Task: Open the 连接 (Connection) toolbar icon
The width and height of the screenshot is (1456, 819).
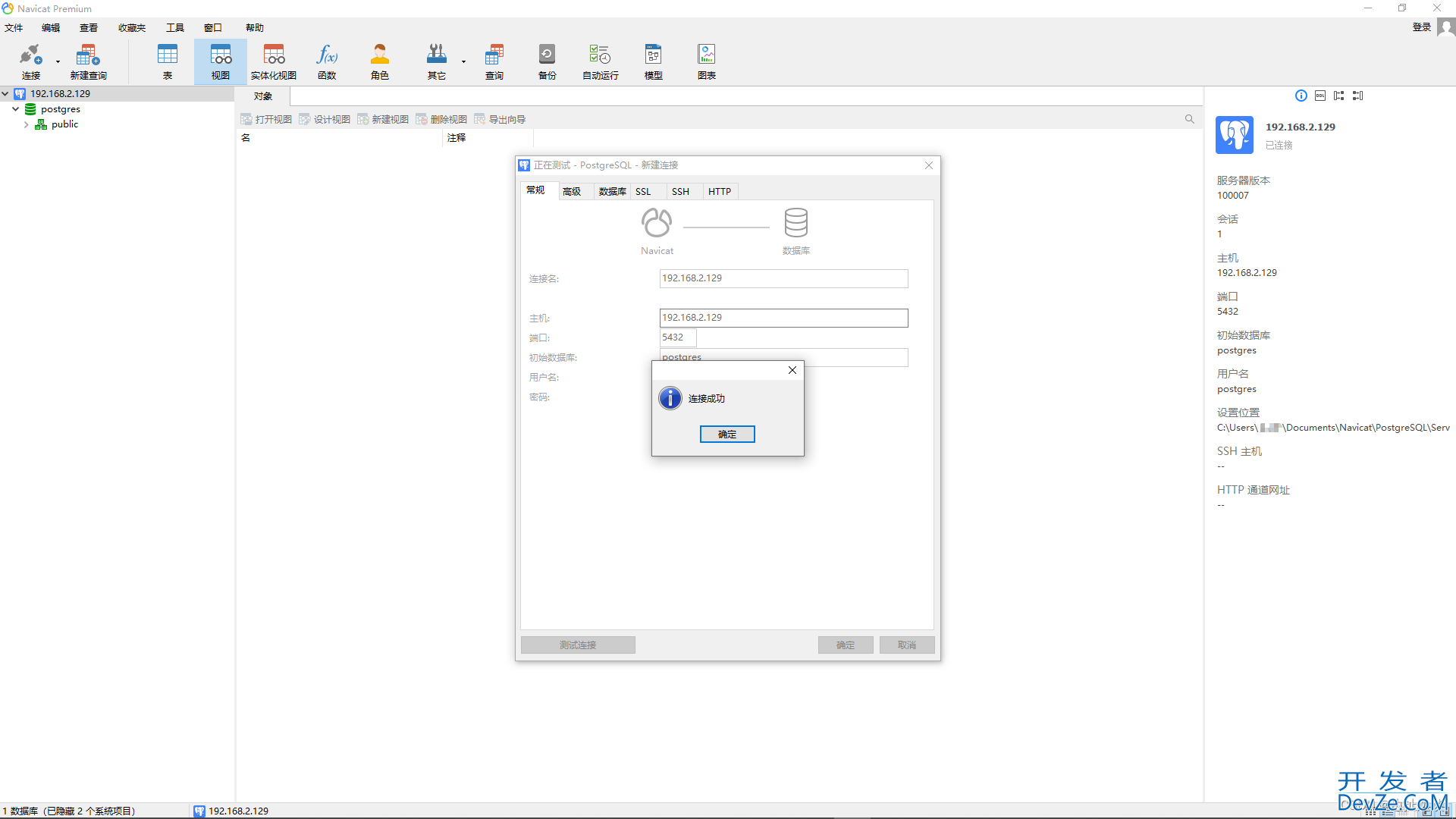Action: pos(30,61)
